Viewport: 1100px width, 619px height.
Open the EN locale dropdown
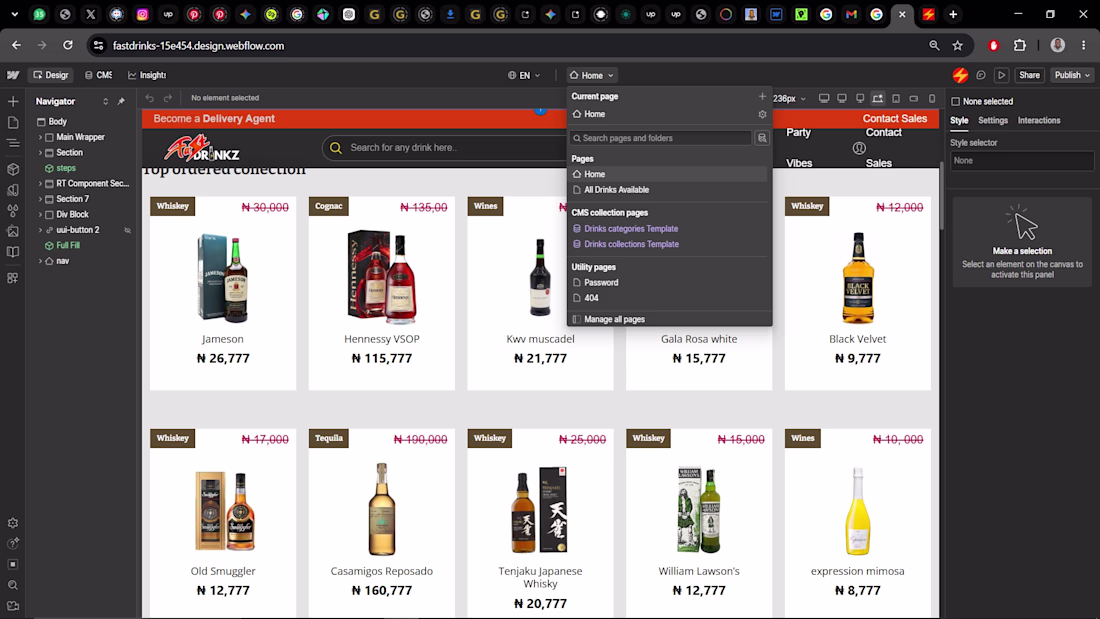pos(524,75)
